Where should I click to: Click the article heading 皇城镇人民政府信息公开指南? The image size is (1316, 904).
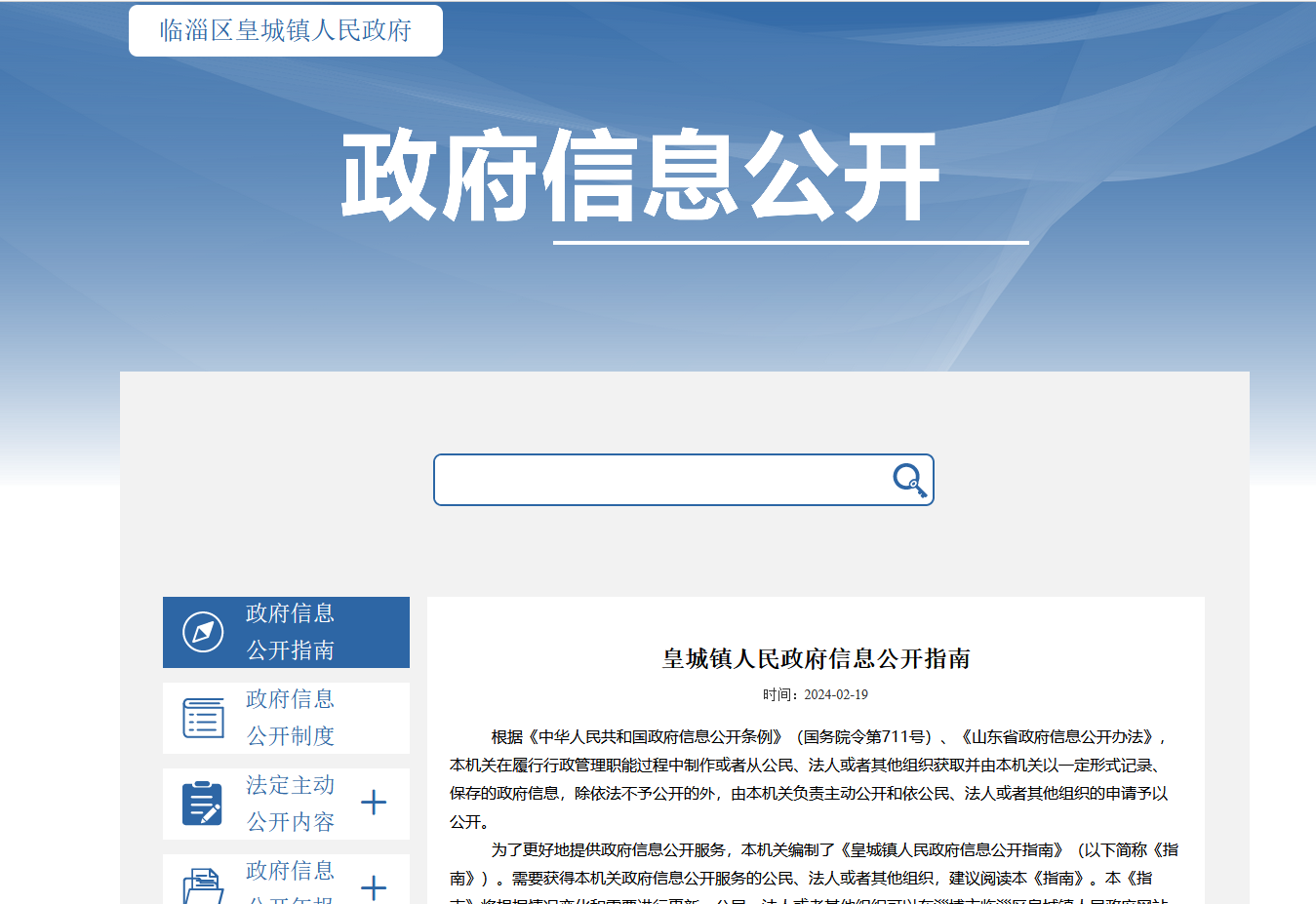coord(816,659)
